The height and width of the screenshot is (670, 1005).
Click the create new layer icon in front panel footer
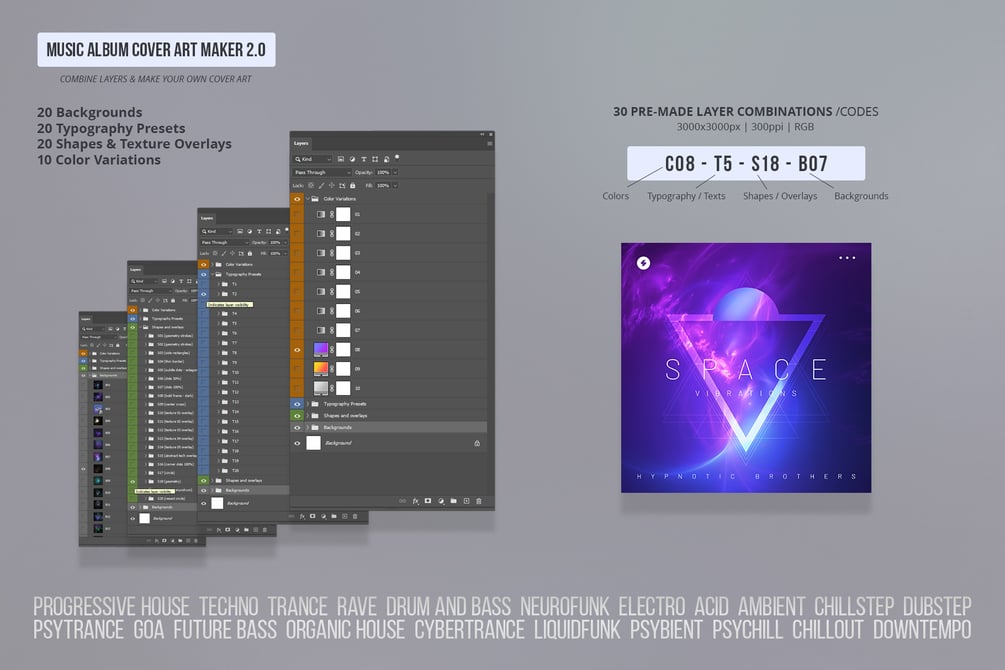coord(466,501)
